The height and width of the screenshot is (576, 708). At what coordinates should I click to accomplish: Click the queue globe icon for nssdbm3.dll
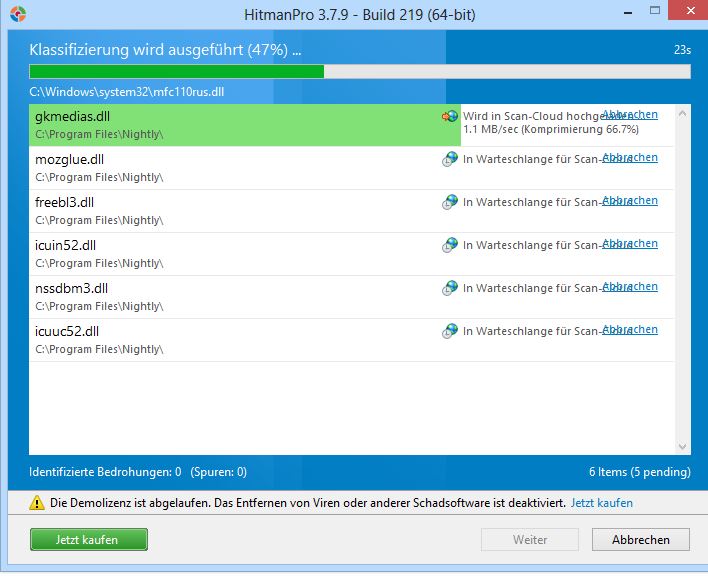tap(450, 288)
